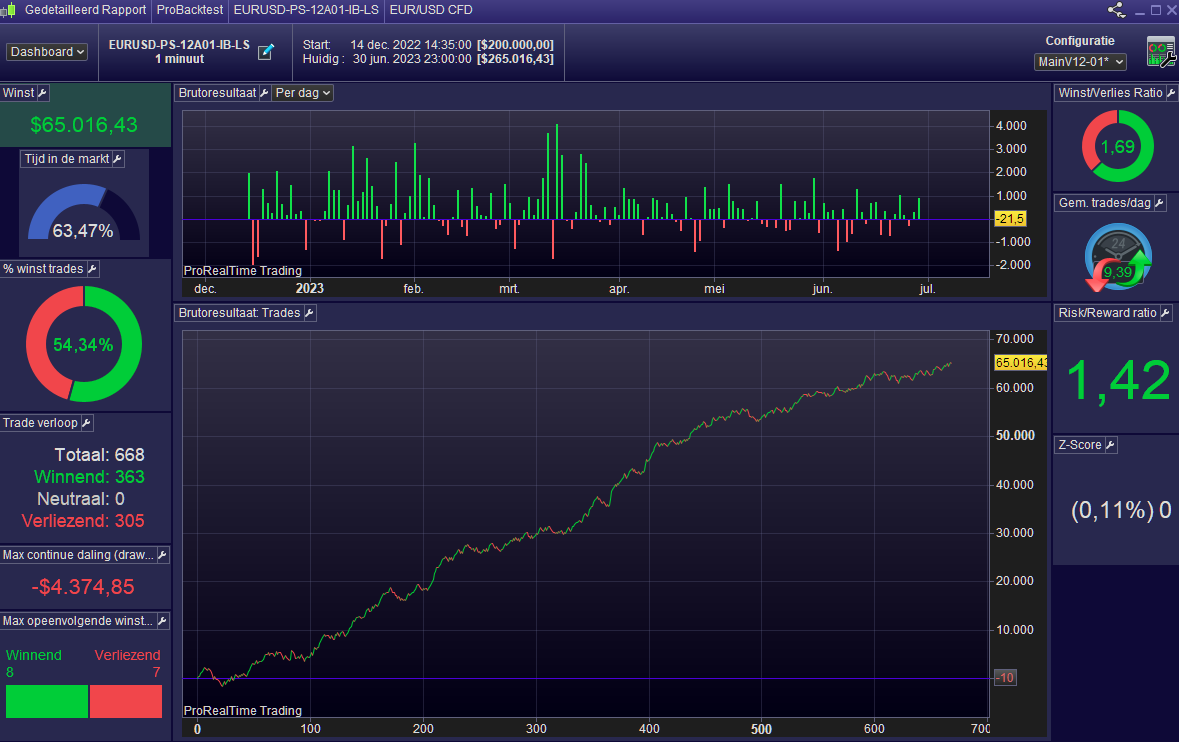
Task: Click the Brutoresultaat: Trades chart label
Action: (x=239, y=313)
